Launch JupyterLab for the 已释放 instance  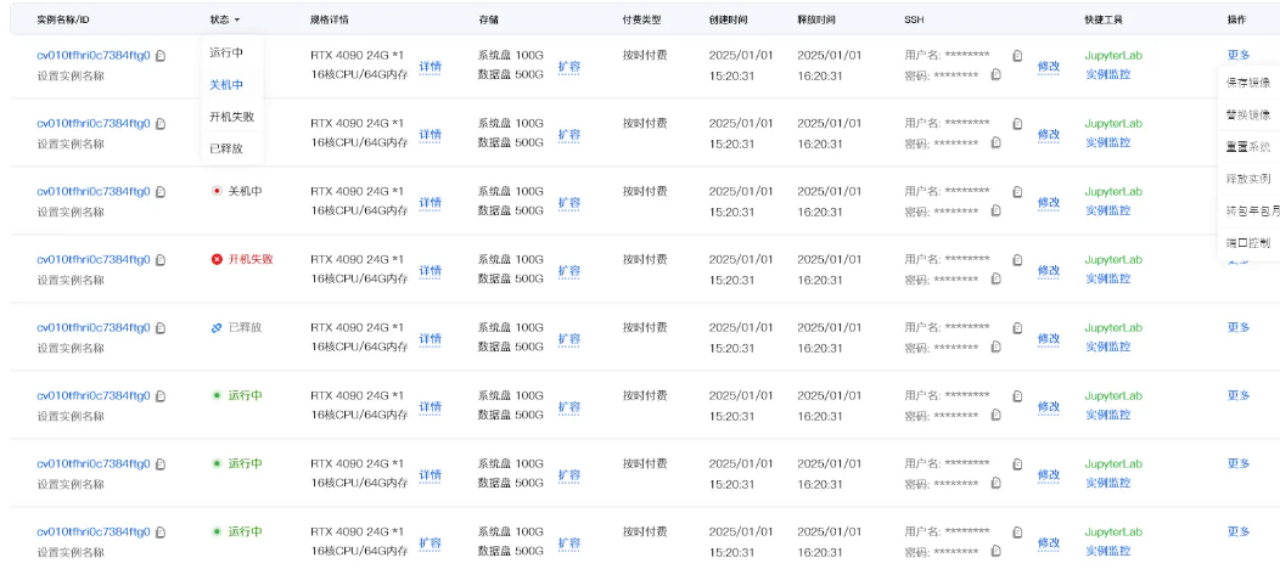tap(1113, 327)
